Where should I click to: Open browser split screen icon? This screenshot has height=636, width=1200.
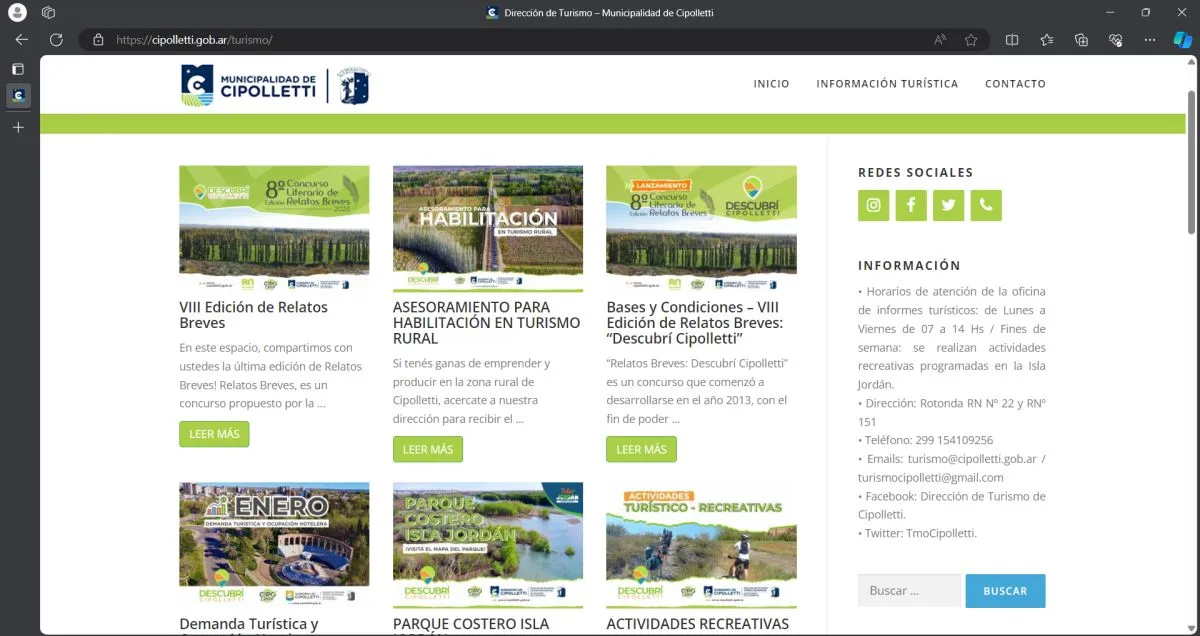[x=1012, y=40]
